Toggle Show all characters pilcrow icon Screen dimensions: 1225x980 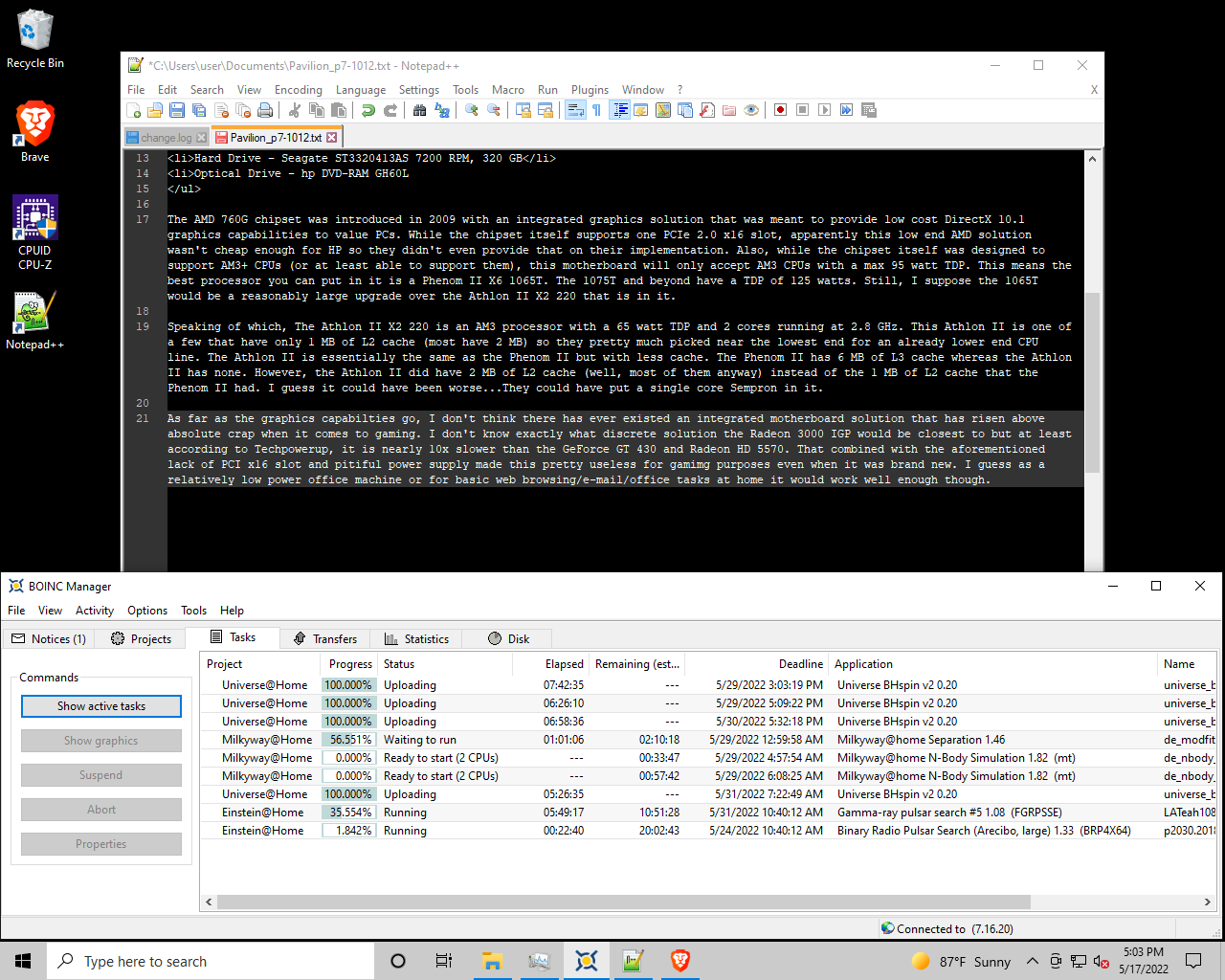tap(596, 110)
